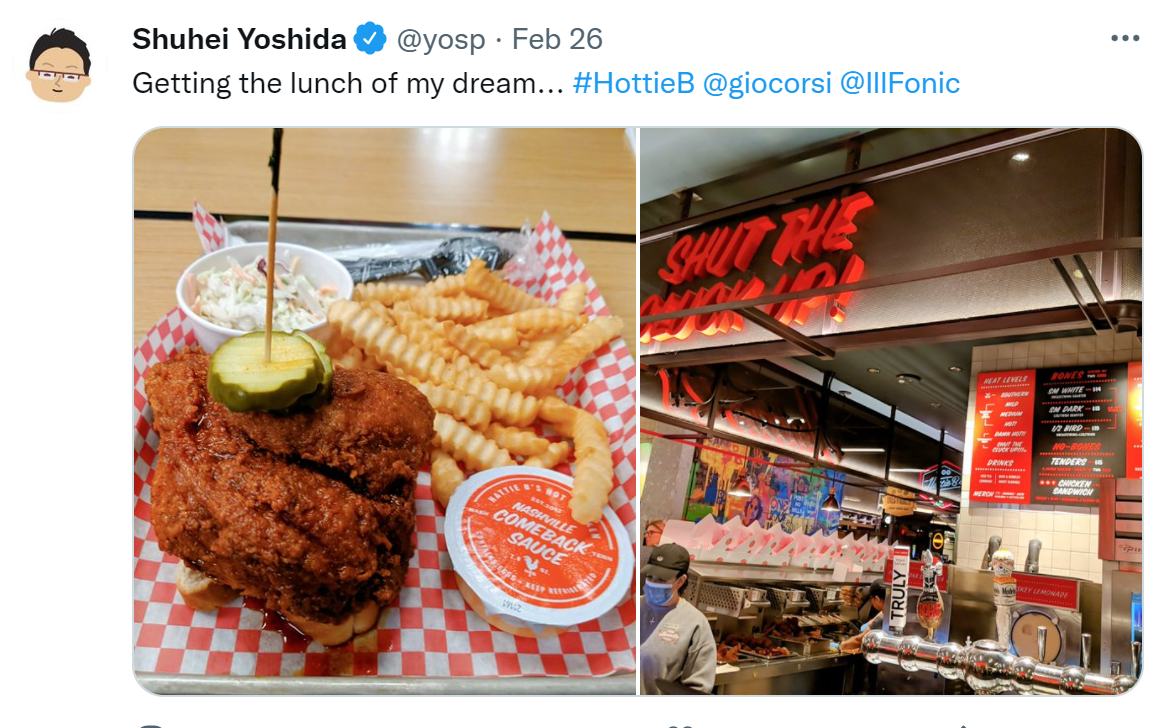Open the #HottieB hashtag
Viewport: 1166px width, 728px height.
(x=633, y=83)
